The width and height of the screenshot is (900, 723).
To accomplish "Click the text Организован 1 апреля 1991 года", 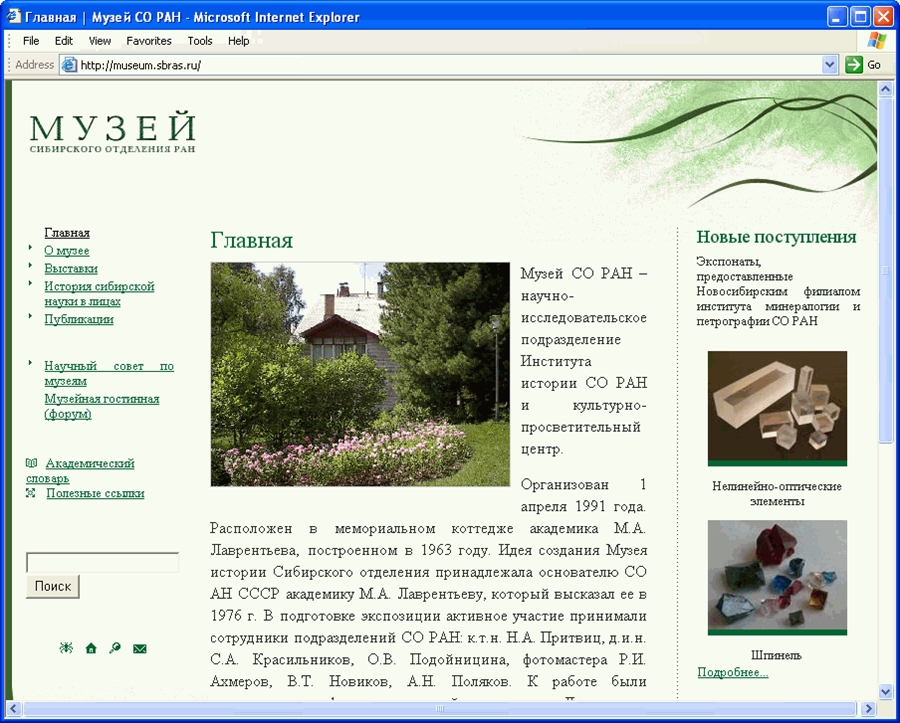I will tap(584, 495).
